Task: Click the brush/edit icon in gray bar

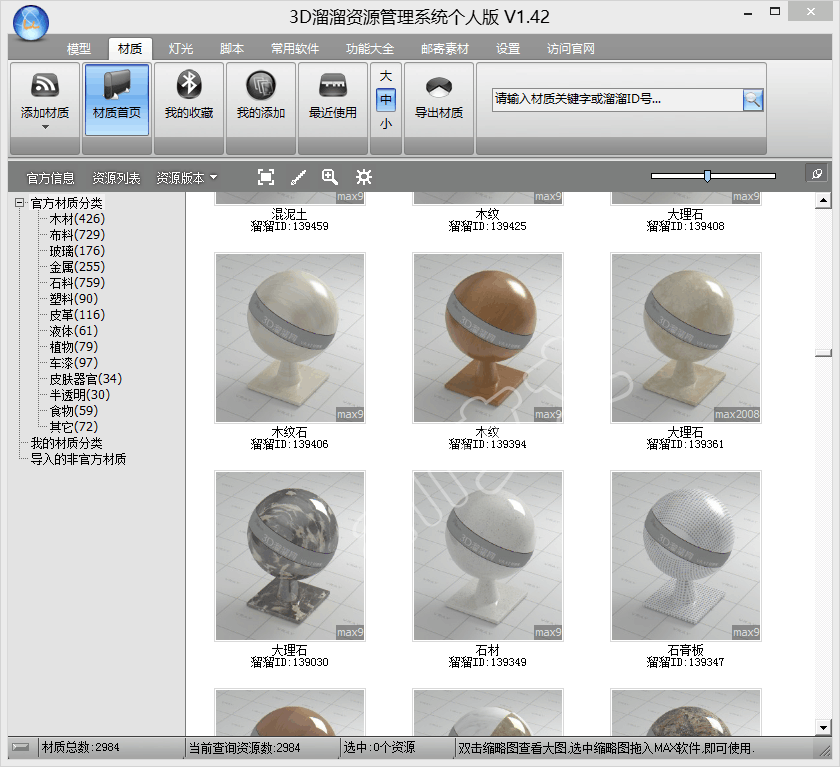Action: coord(298,177)
